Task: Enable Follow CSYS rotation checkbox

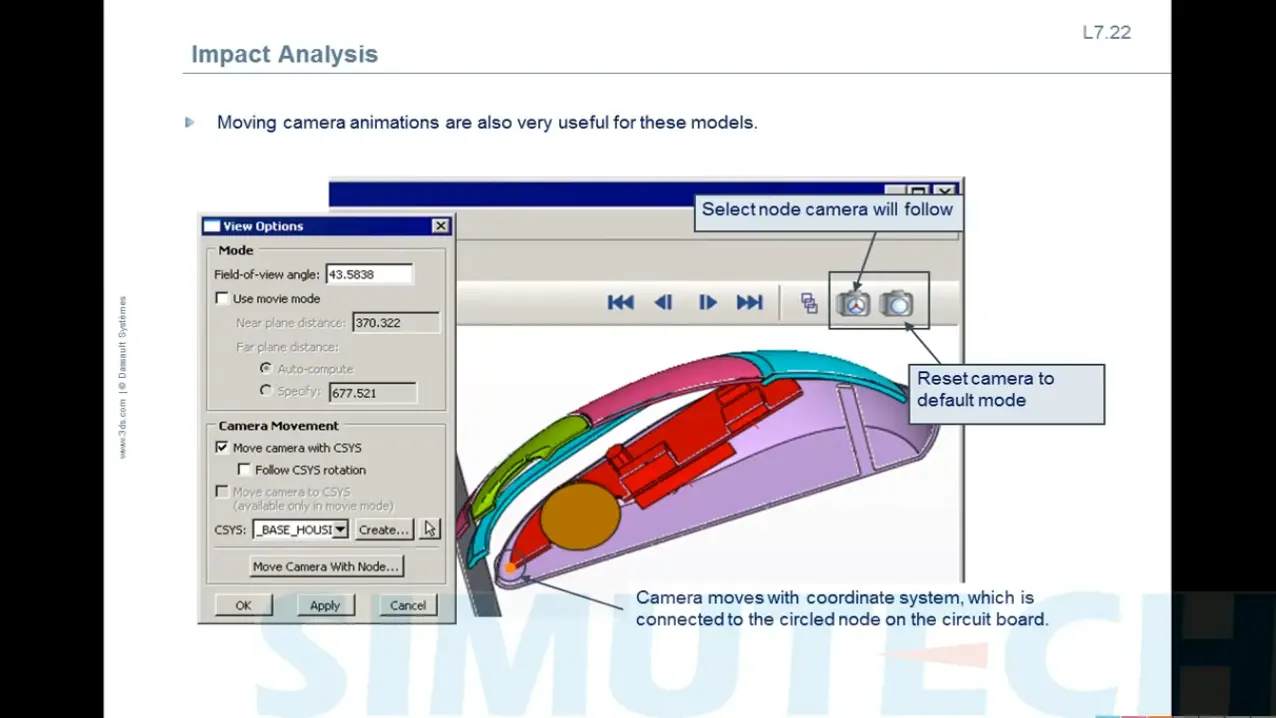Action: coord(244,469)
